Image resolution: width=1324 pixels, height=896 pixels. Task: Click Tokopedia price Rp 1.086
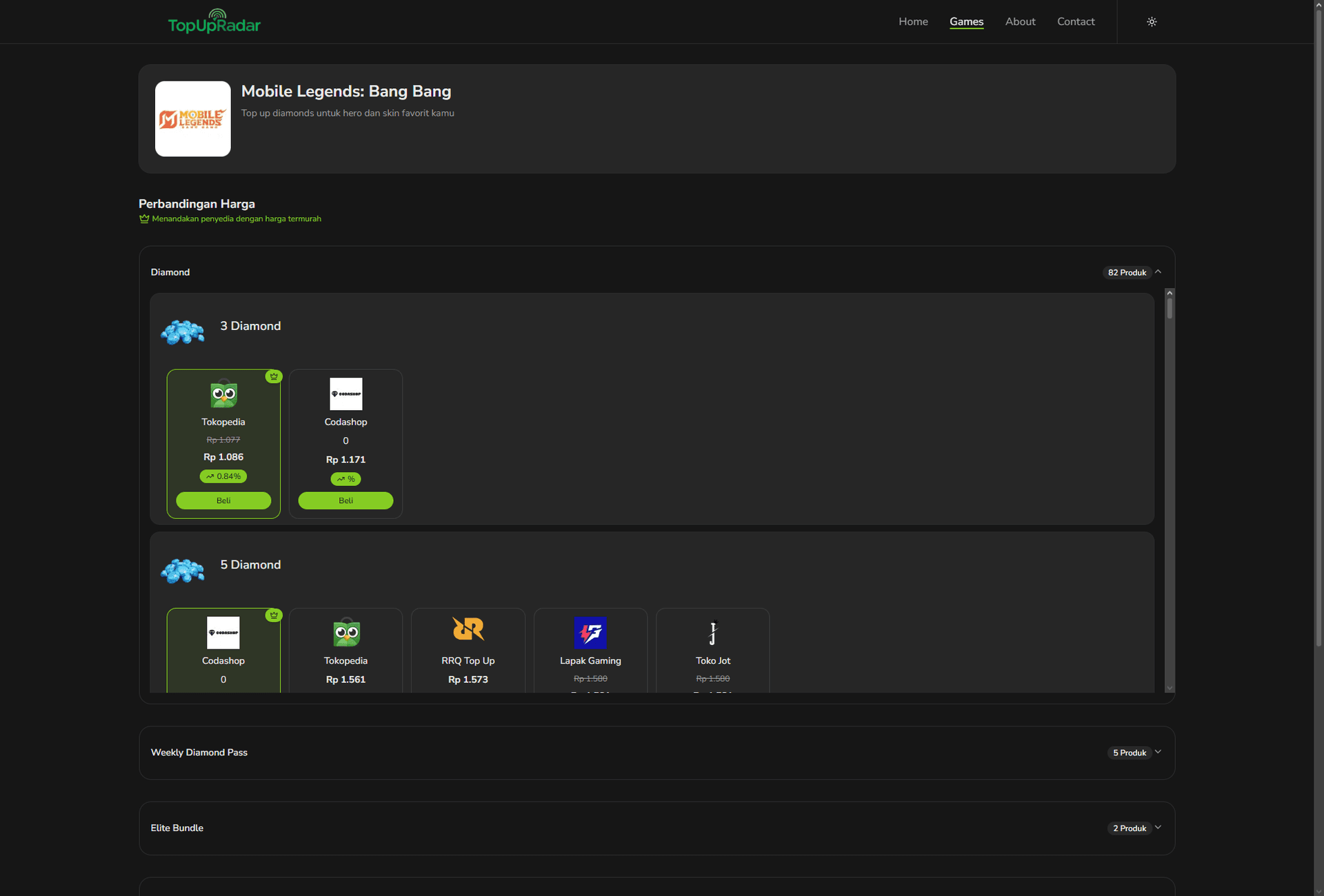pyautogui.click(x=223, y=457)
